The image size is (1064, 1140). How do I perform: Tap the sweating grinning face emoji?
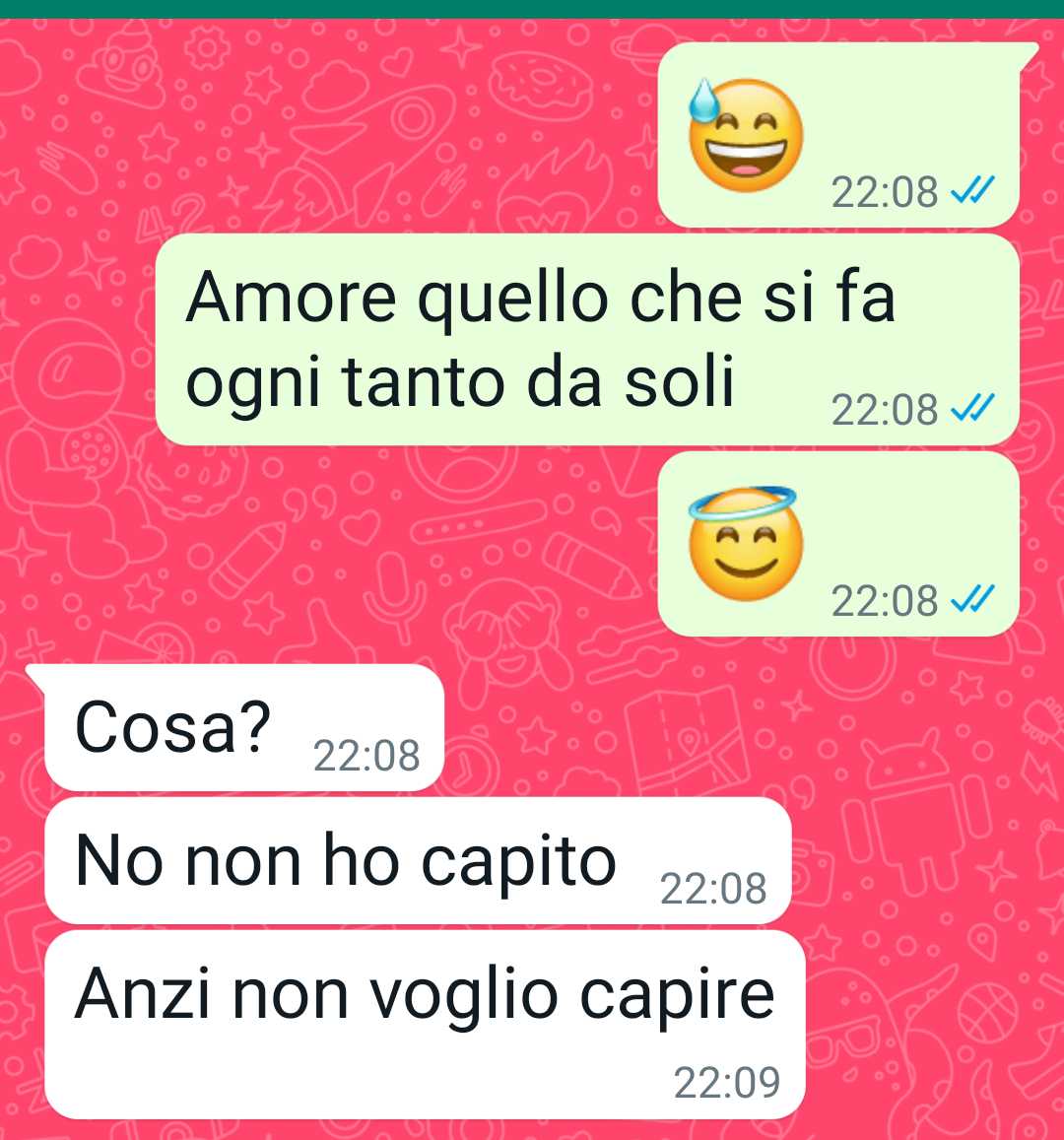tap(746, 135)
